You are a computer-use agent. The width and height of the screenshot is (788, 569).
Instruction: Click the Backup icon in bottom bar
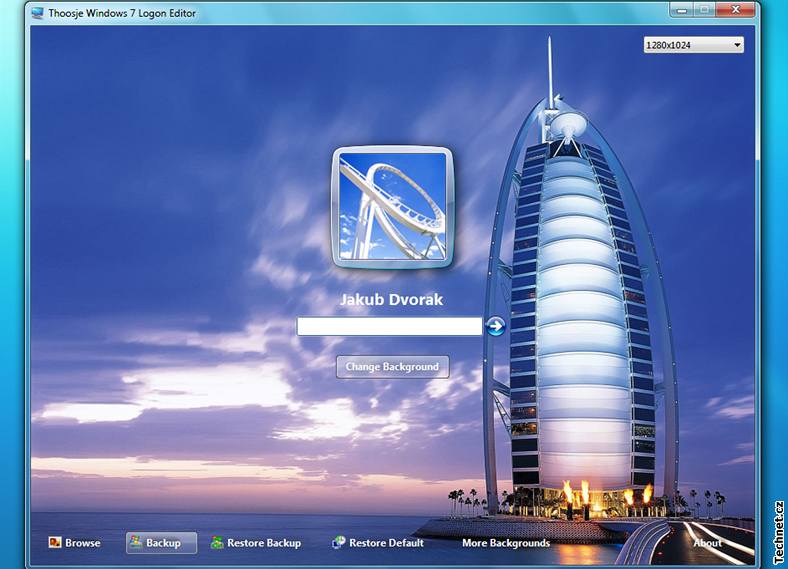(136, 543)
